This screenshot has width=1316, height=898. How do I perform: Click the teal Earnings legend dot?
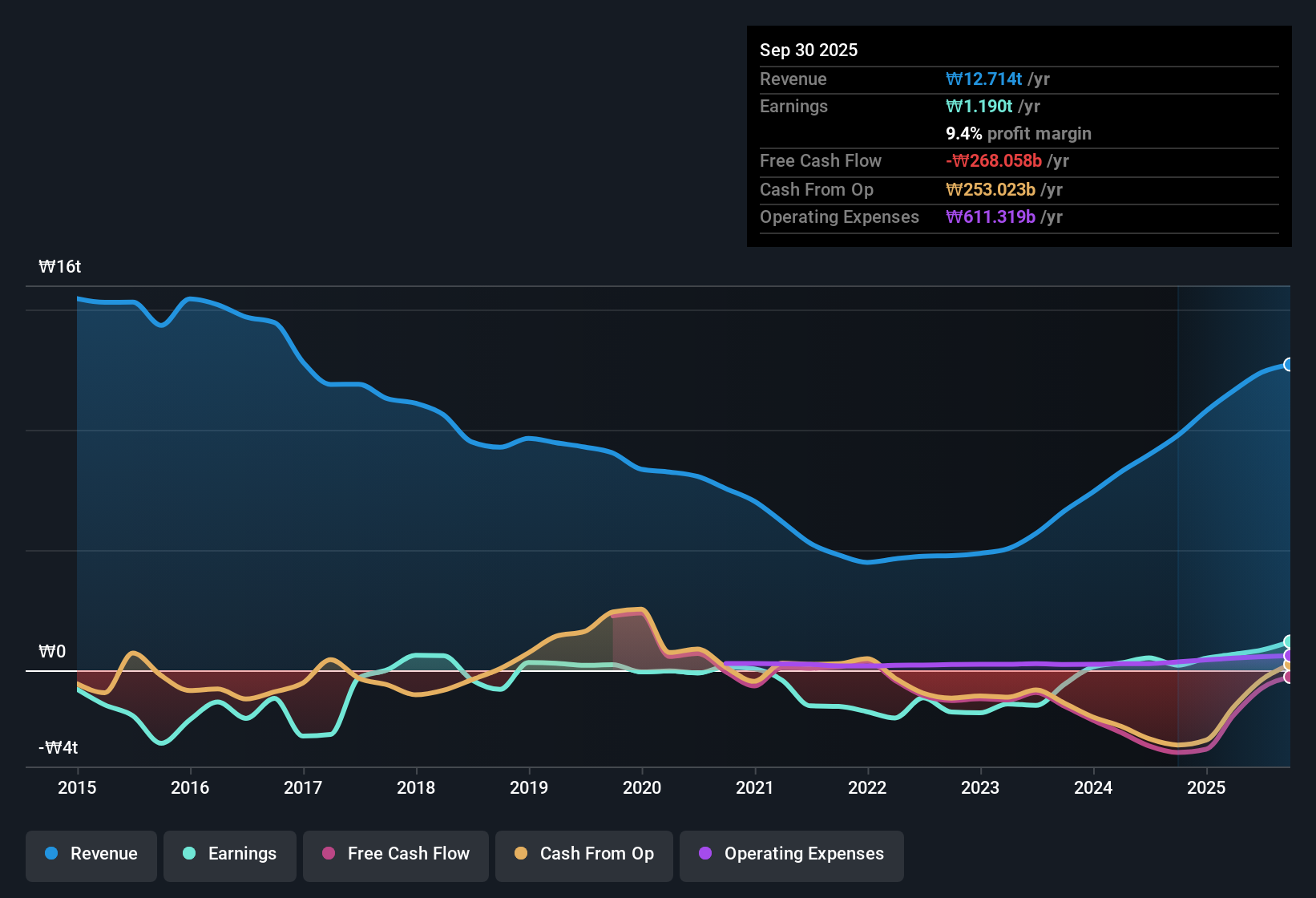point(189,855)
